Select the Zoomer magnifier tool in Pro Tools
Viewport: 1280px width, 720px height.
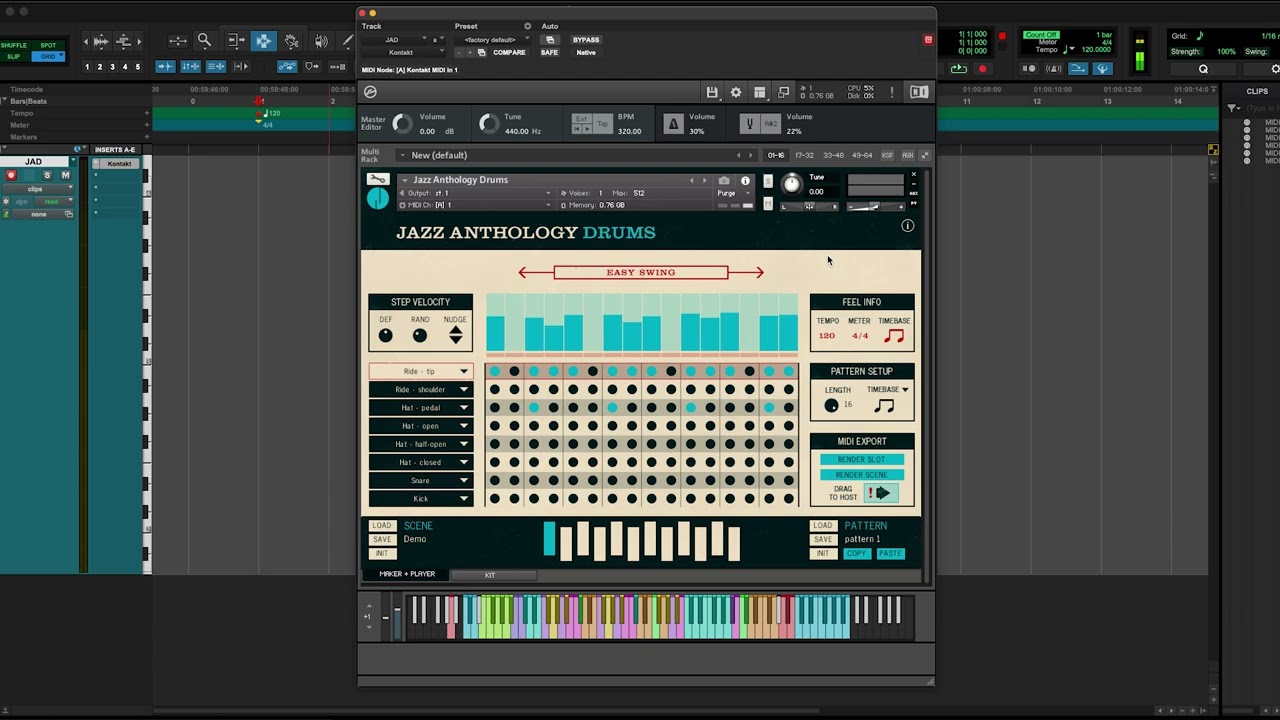click(x=204, y=41)
